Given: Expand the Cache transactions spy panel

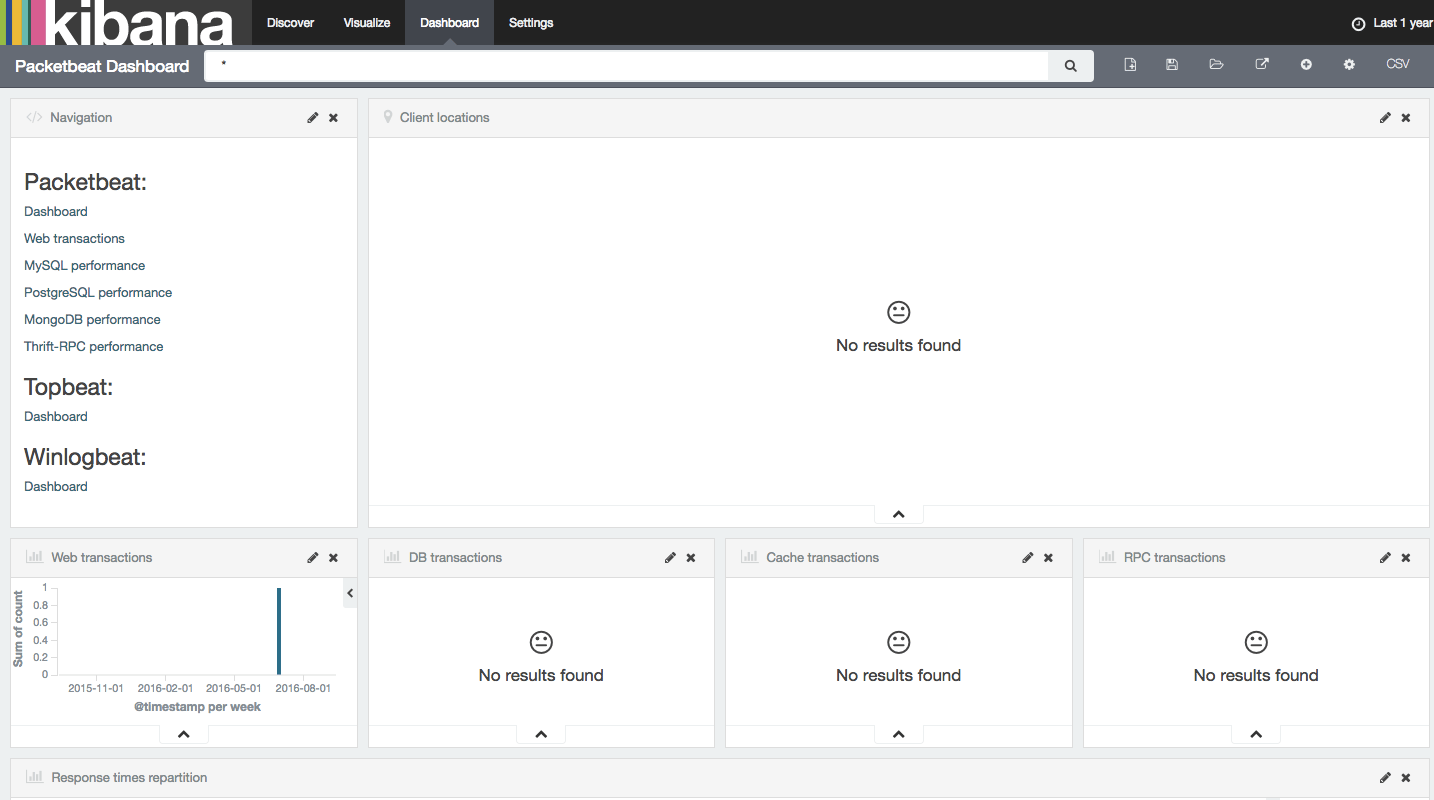Looking at the screenshot, I should [x=898, y=734].
